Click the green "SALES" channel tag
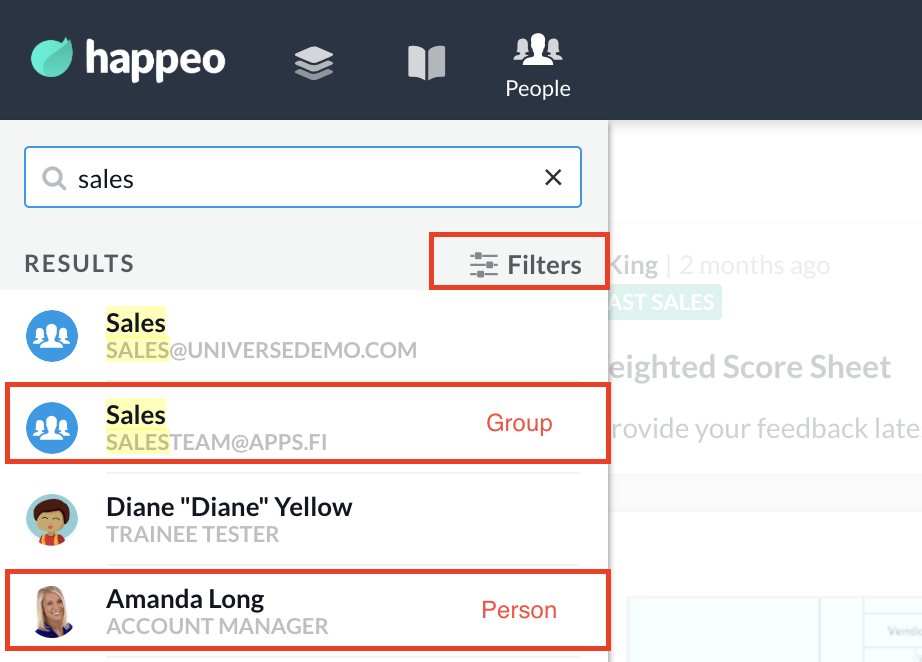The width and height of the screenshot is (922, 662). pos(665,301)
